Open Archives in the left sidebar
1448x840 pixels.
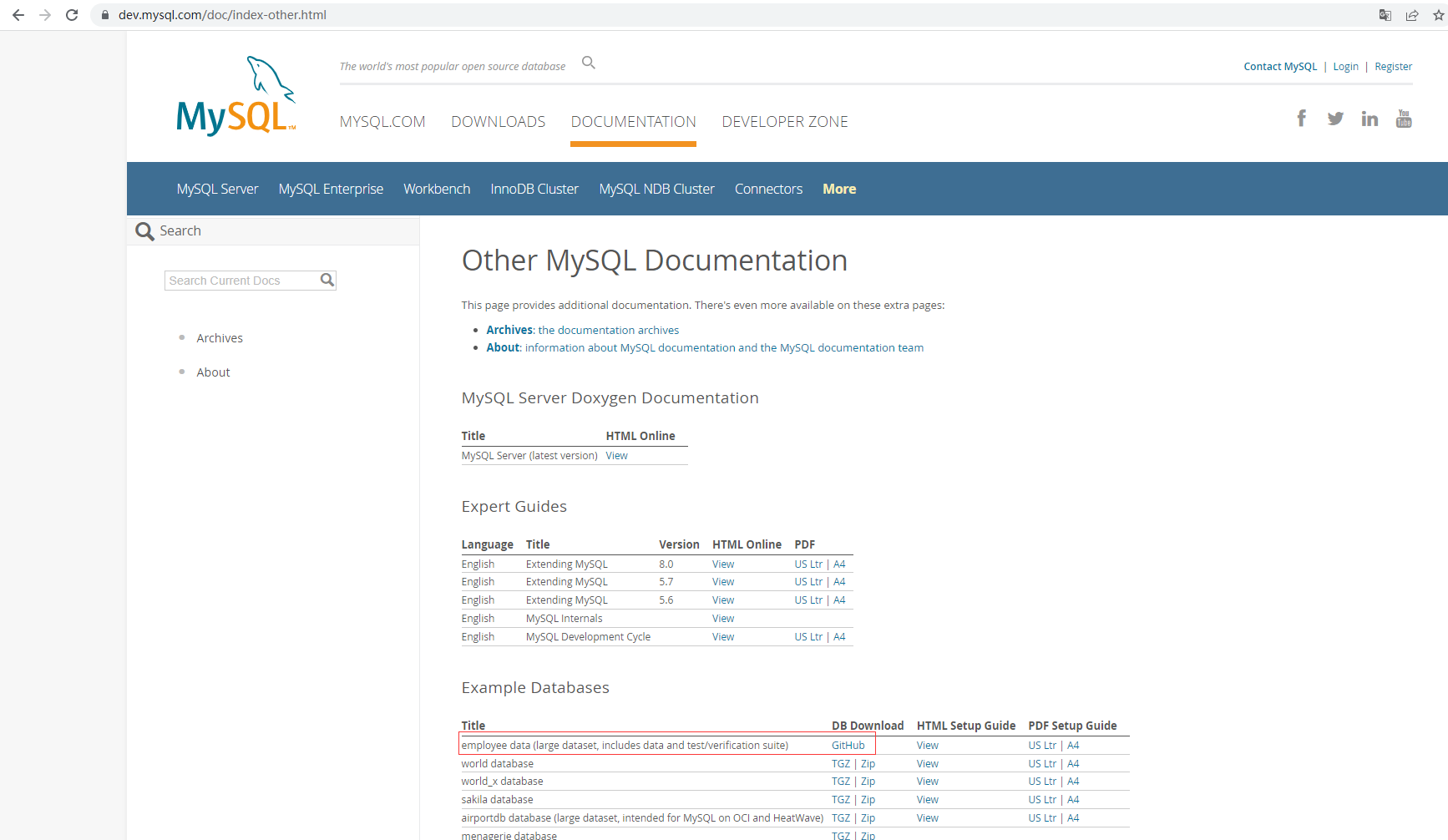click(220, 338)
